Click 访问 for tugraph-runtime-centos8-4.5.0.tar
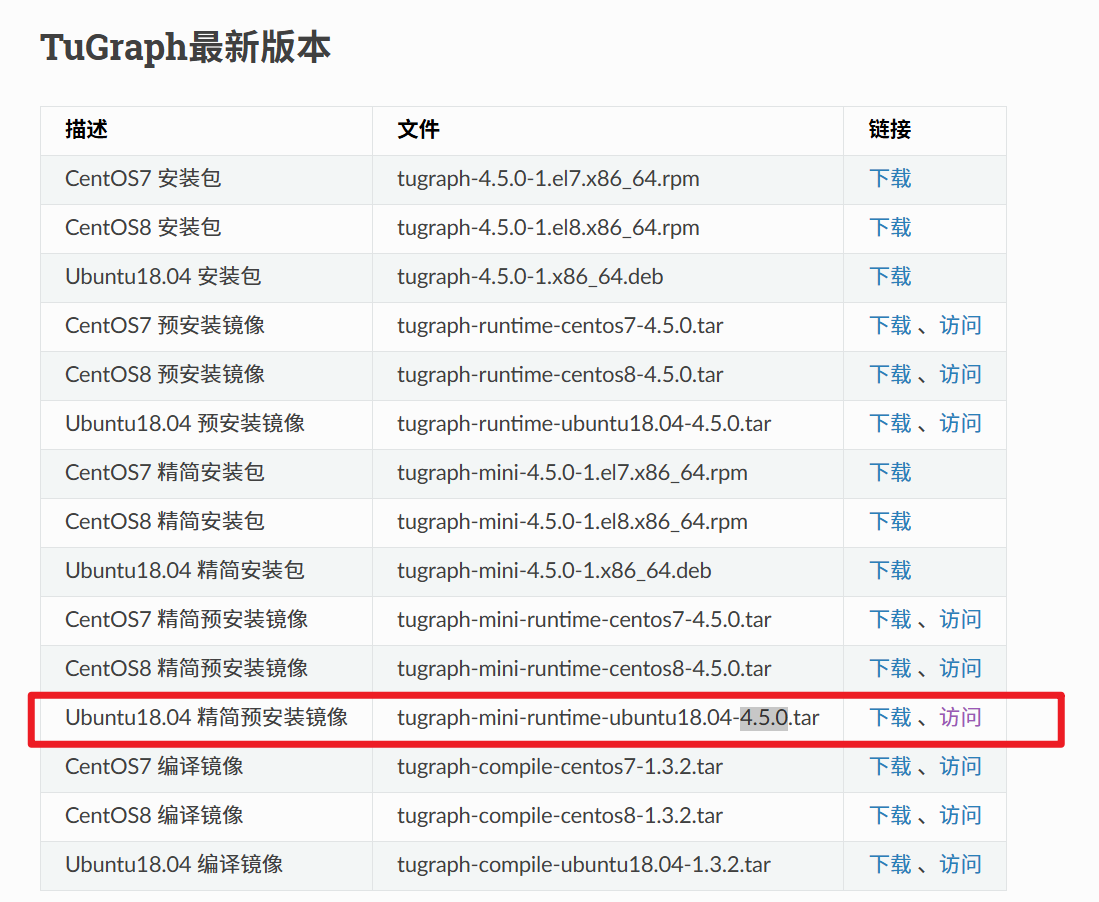 point(960,375)
